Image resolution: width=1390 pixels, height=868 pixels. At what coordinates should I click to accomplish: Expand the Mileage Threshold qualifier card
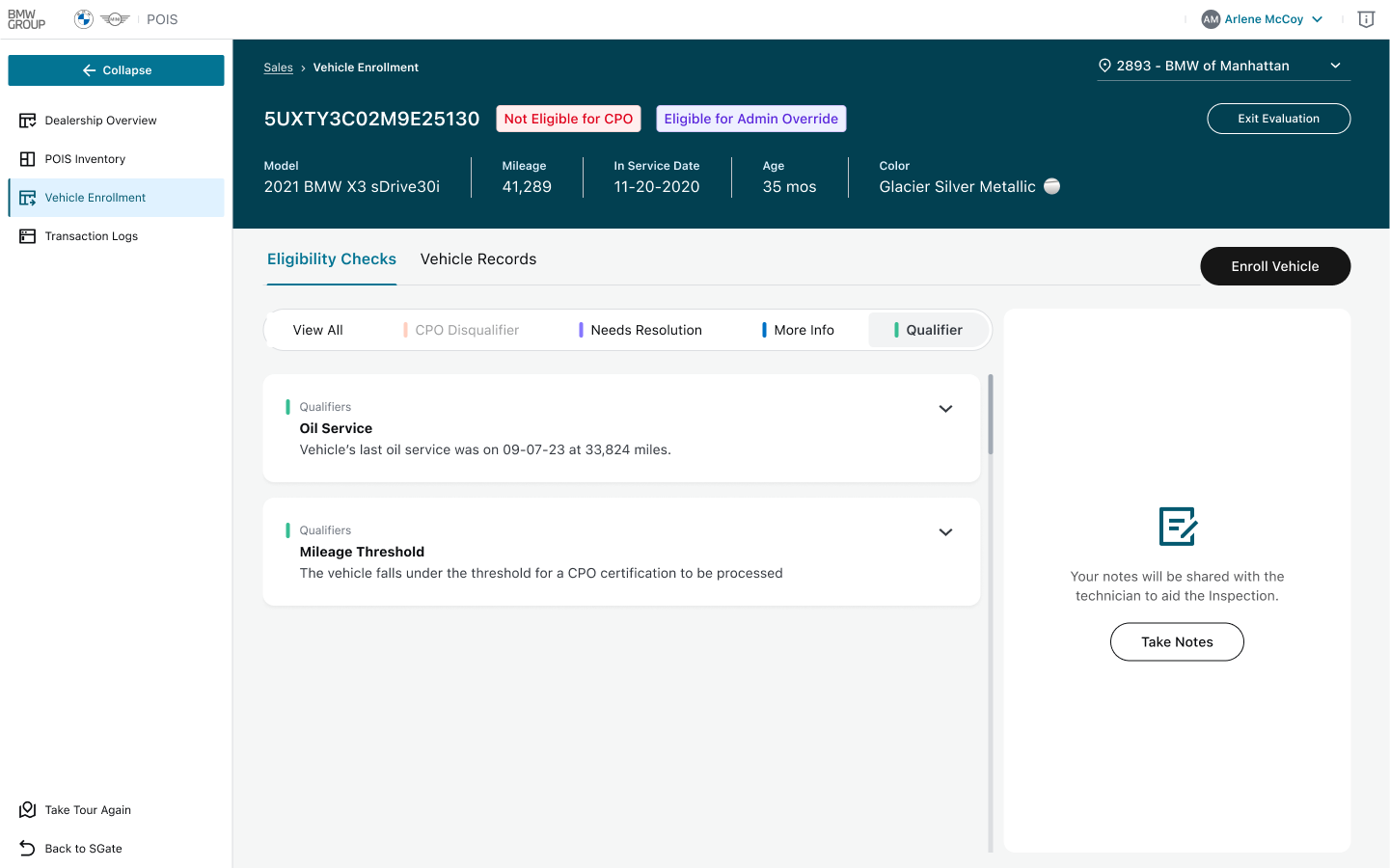(x=946, y=532)
